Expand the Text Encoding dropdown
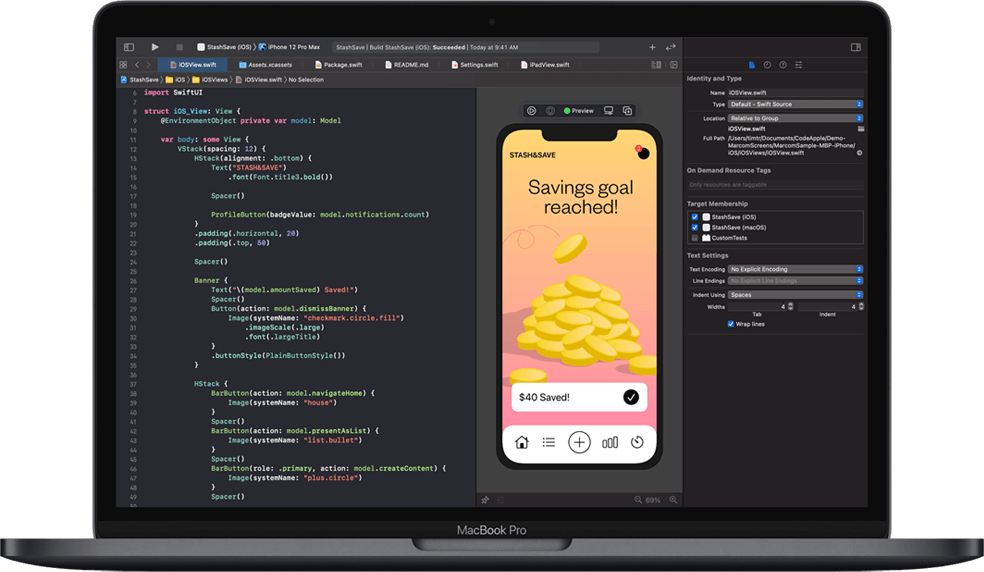Screen dimensions: 984x572 click(795, 269)
